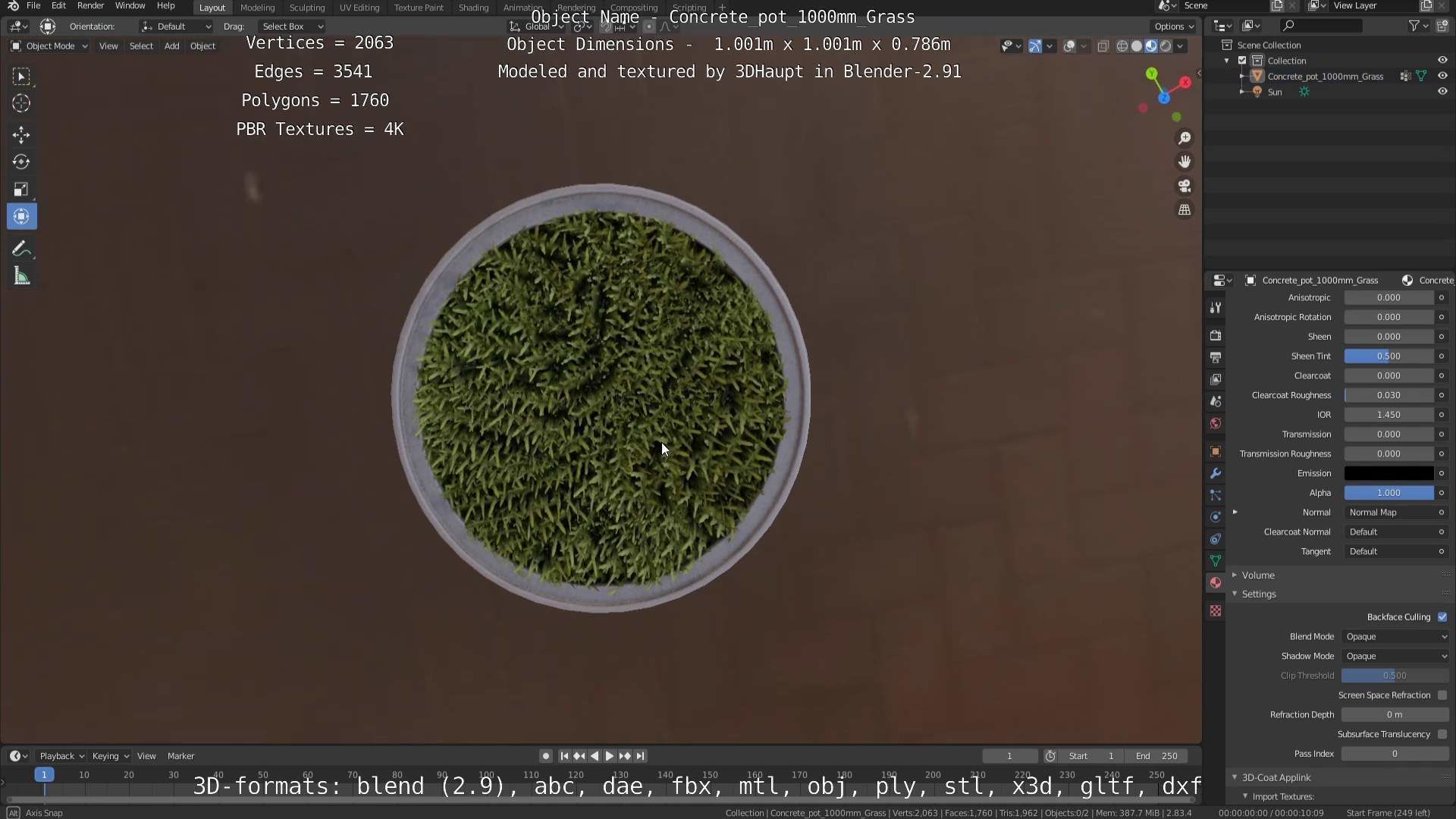
Task: Select the Rotate tool
Action: (21, 162)
